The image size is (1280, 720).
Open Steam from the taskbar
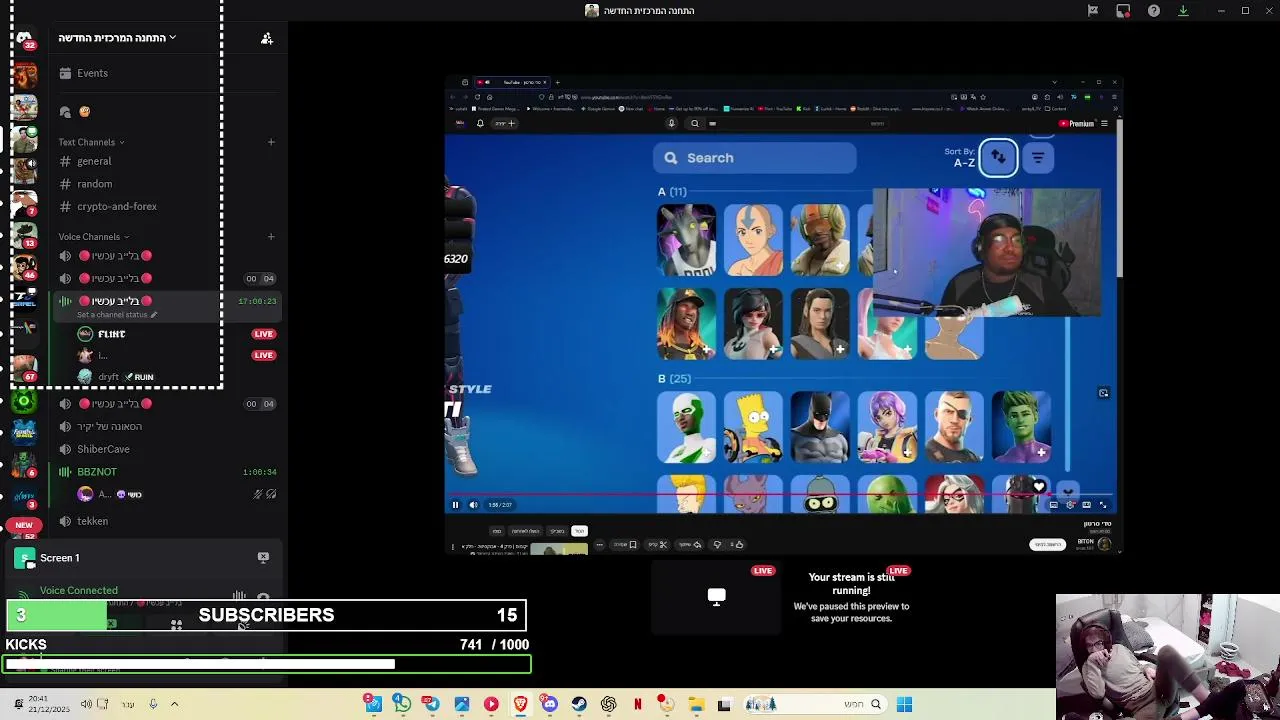[579, 704]
